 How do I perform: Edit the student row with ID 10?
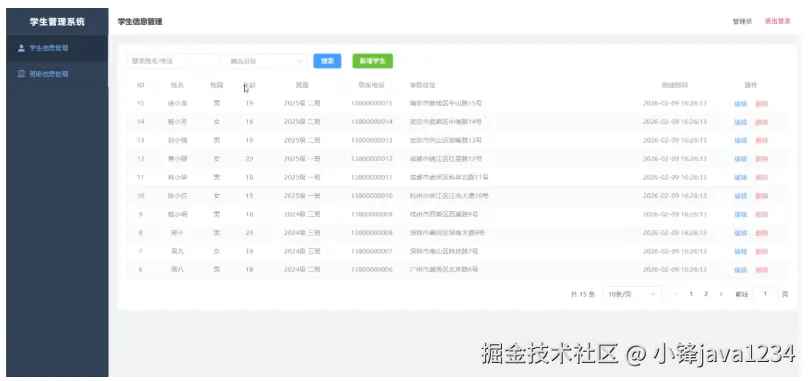[x=740, y=196]
